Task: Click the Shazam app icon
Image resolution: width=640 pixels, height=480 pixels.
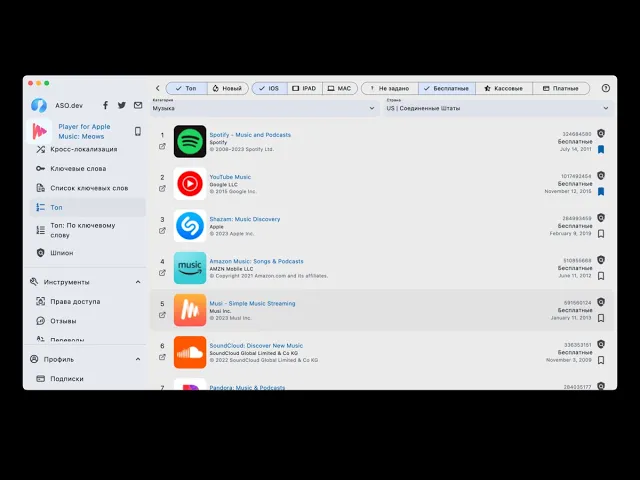Action: coord(190,226)
